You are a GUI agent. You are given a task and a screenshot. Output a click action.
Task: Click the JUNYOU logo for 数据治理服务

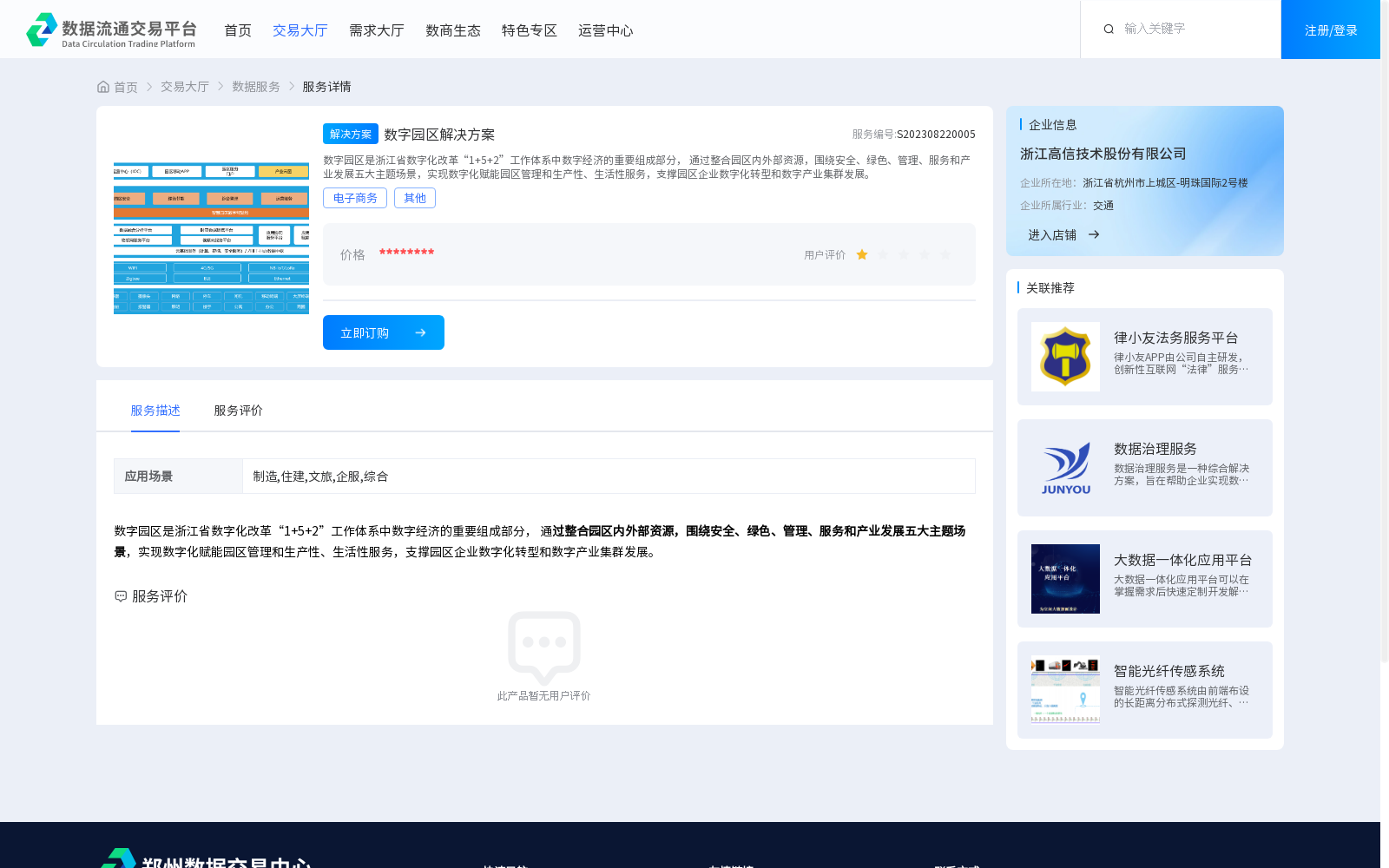tap(1065, 468)
